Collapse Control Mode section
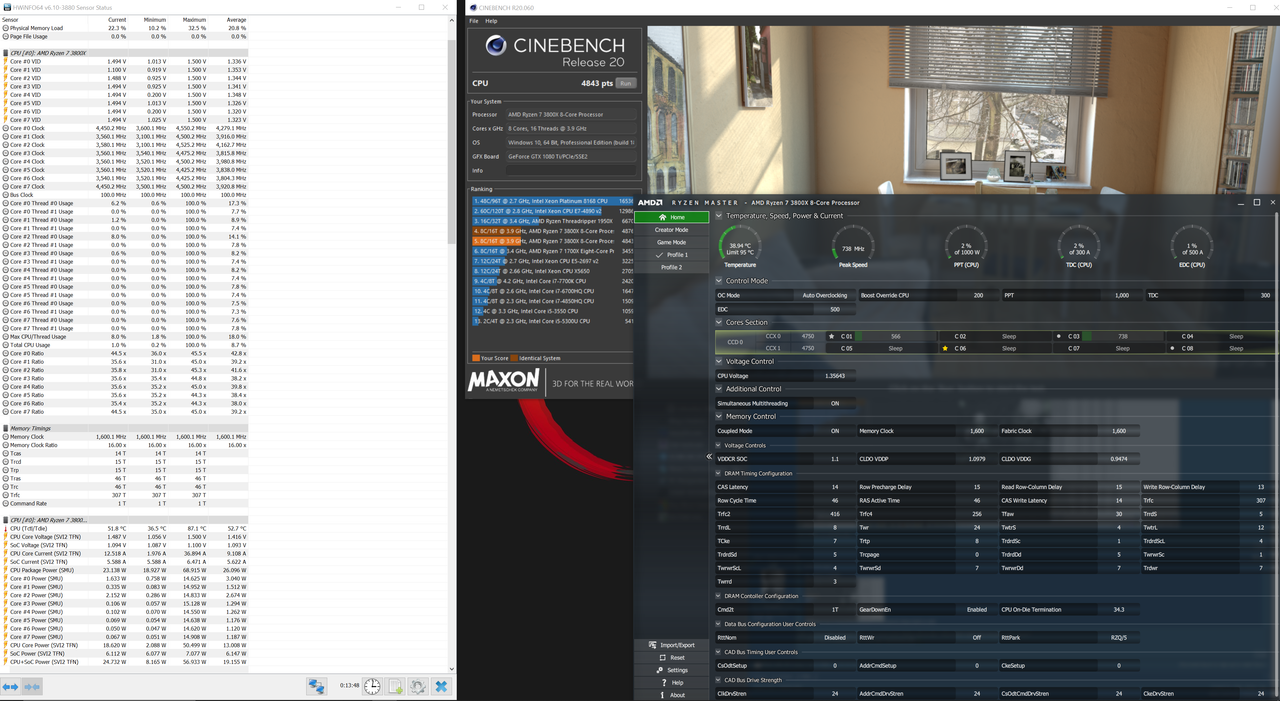 click(719, 281)
